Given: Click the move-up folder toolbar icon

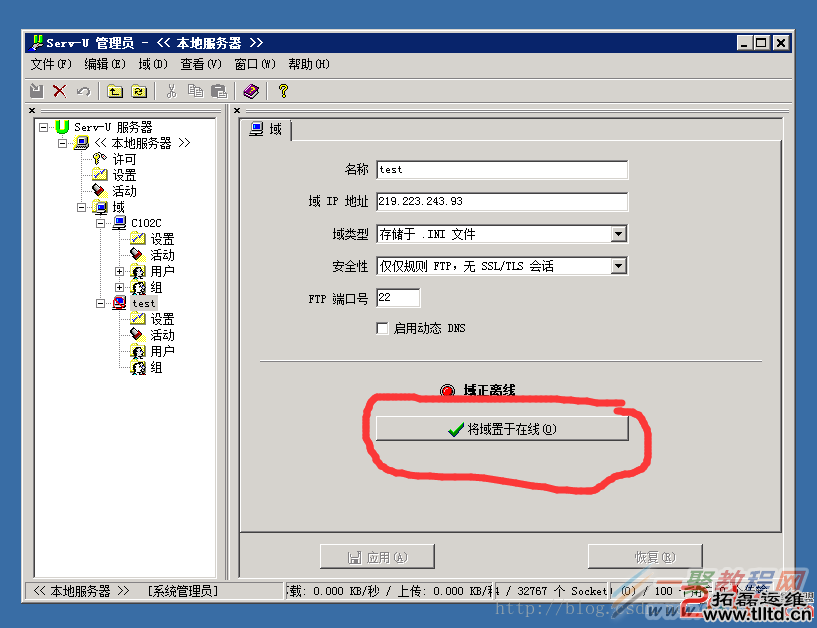Looking at the screenshot, I should coord(115,91).
